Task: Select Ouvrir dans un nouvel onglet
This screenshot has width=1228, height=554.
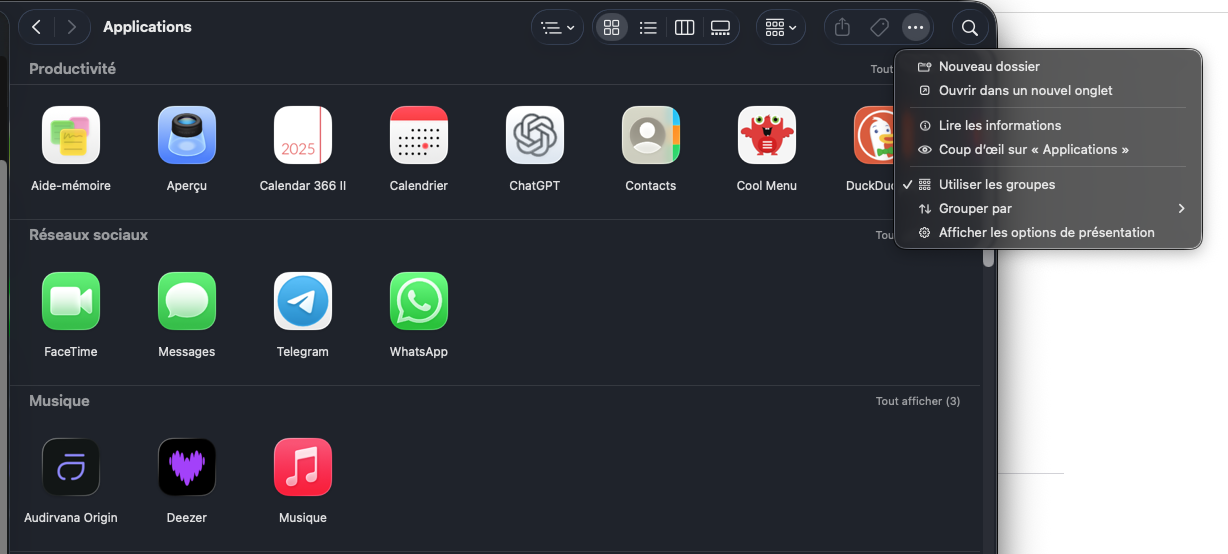Action: tap(1050, 90)
